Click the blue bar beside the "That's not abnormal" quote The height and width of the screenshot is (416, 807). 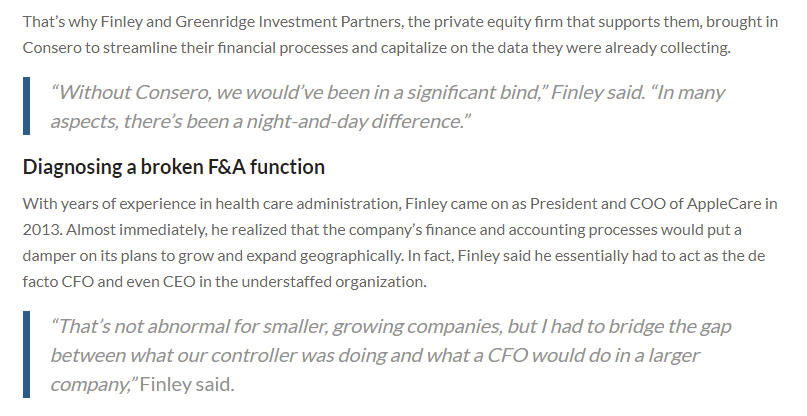27,355
